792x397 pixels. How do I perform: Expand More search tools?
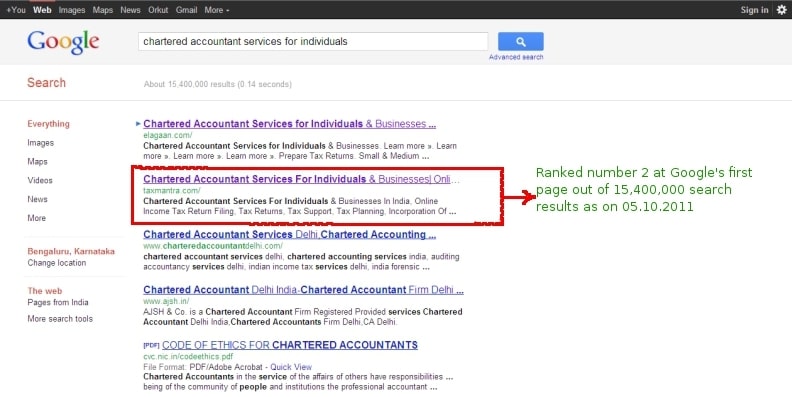(x=60, y=319)
